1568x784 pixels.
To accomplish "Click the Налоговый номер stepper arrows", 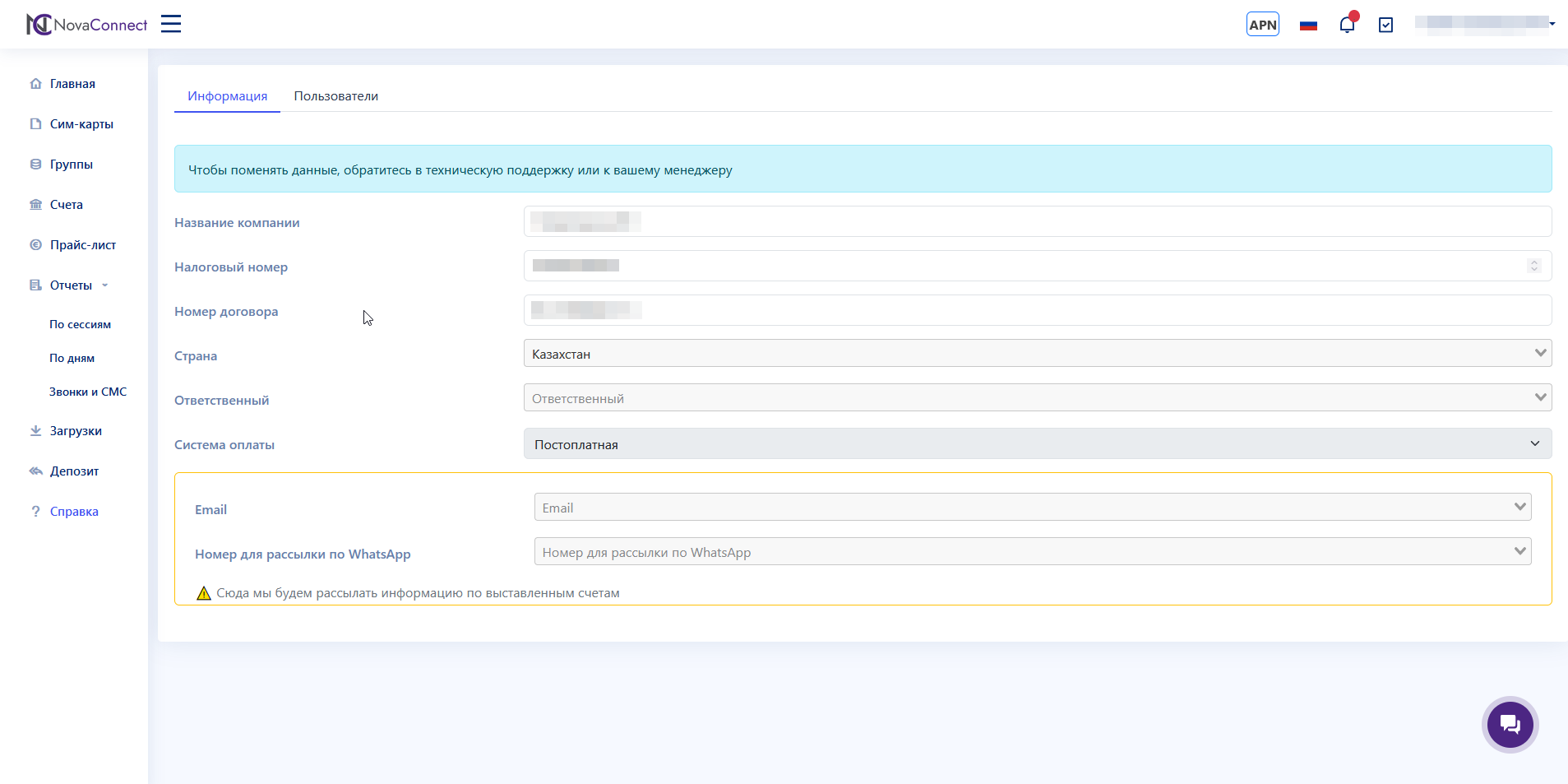I will (x=1533, y=266).
